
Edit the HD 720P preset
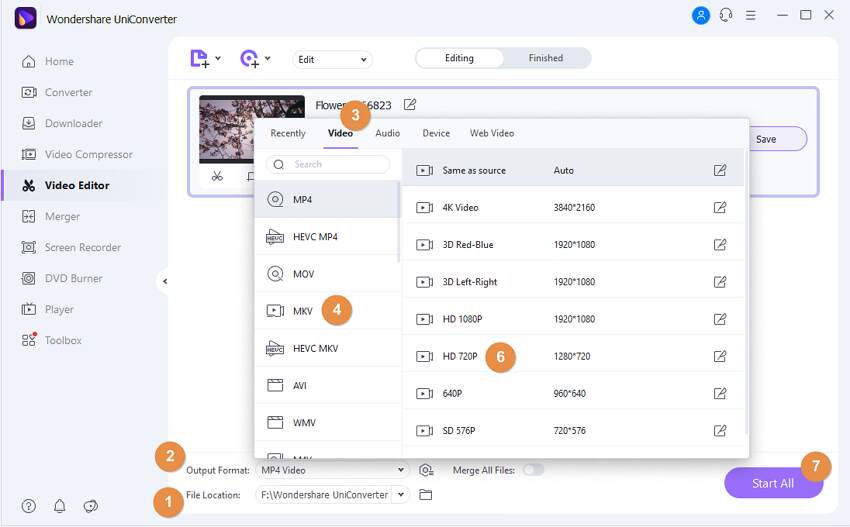(719, 356)
